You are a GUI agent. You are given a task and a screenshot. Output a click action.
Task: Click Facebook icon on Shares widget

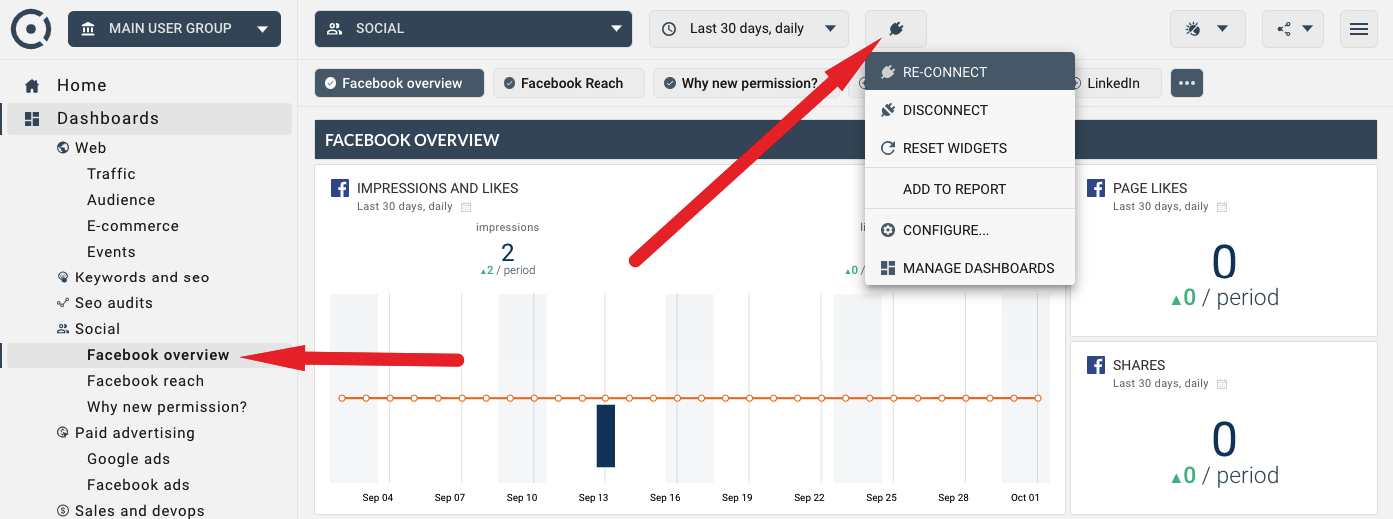pos(1095,365)
